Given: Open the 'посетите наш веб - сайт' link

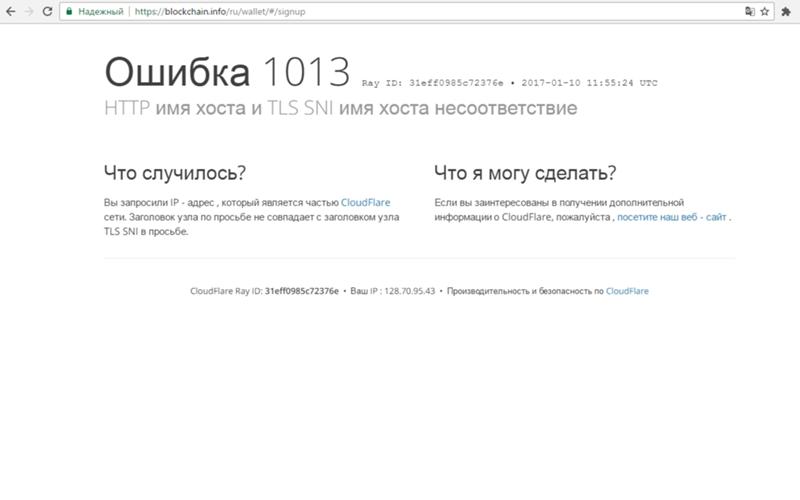Looking at the screenshot, I should (x=671, y=217).
